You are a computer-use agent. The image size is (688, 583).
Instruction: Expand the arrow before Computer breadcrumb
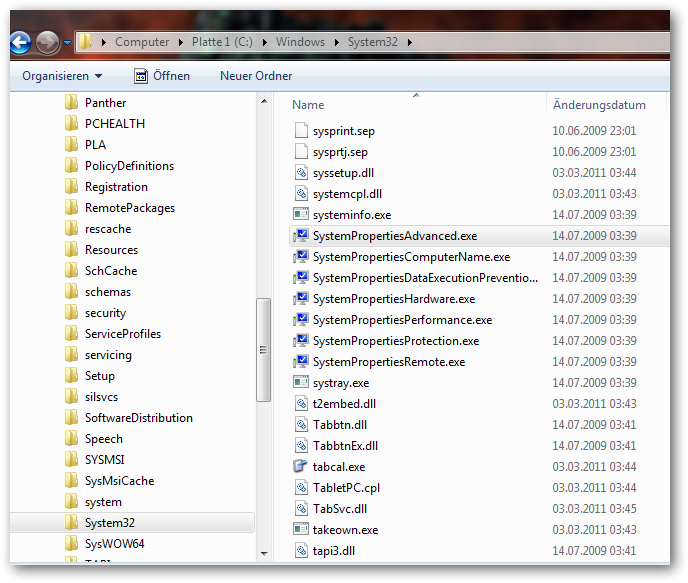[104, 42]
